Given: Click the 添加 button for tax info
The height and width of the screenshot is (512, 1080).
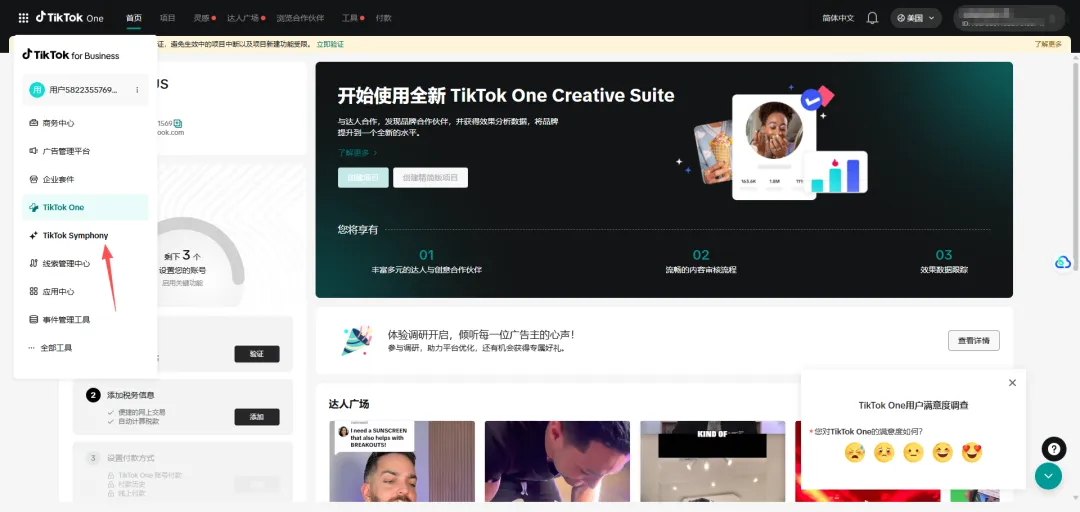Looking at the screenshot, I should 257,416.
